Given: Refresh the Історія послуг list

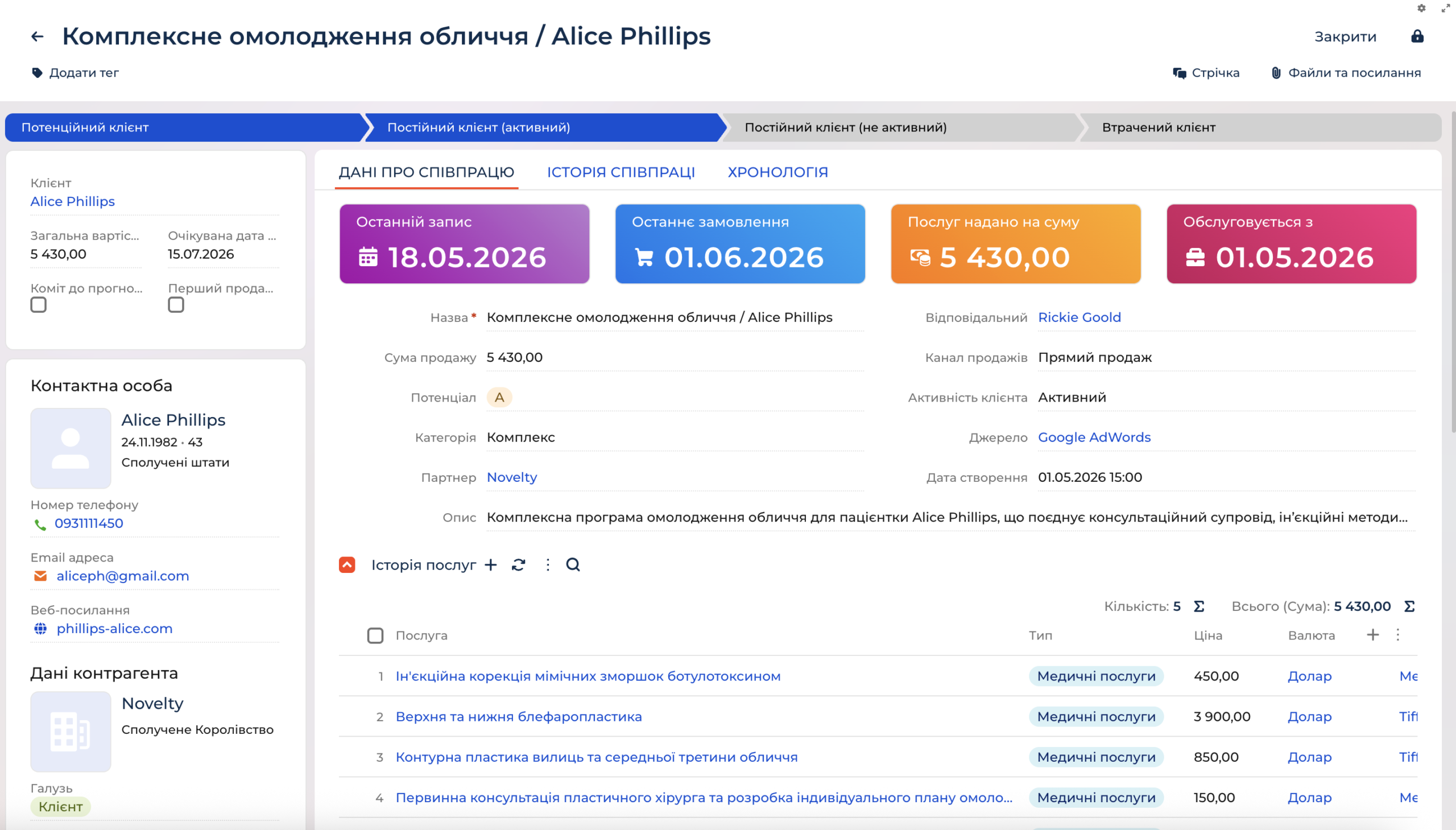Looking at the screenshot, I should (x=518, y=565).
